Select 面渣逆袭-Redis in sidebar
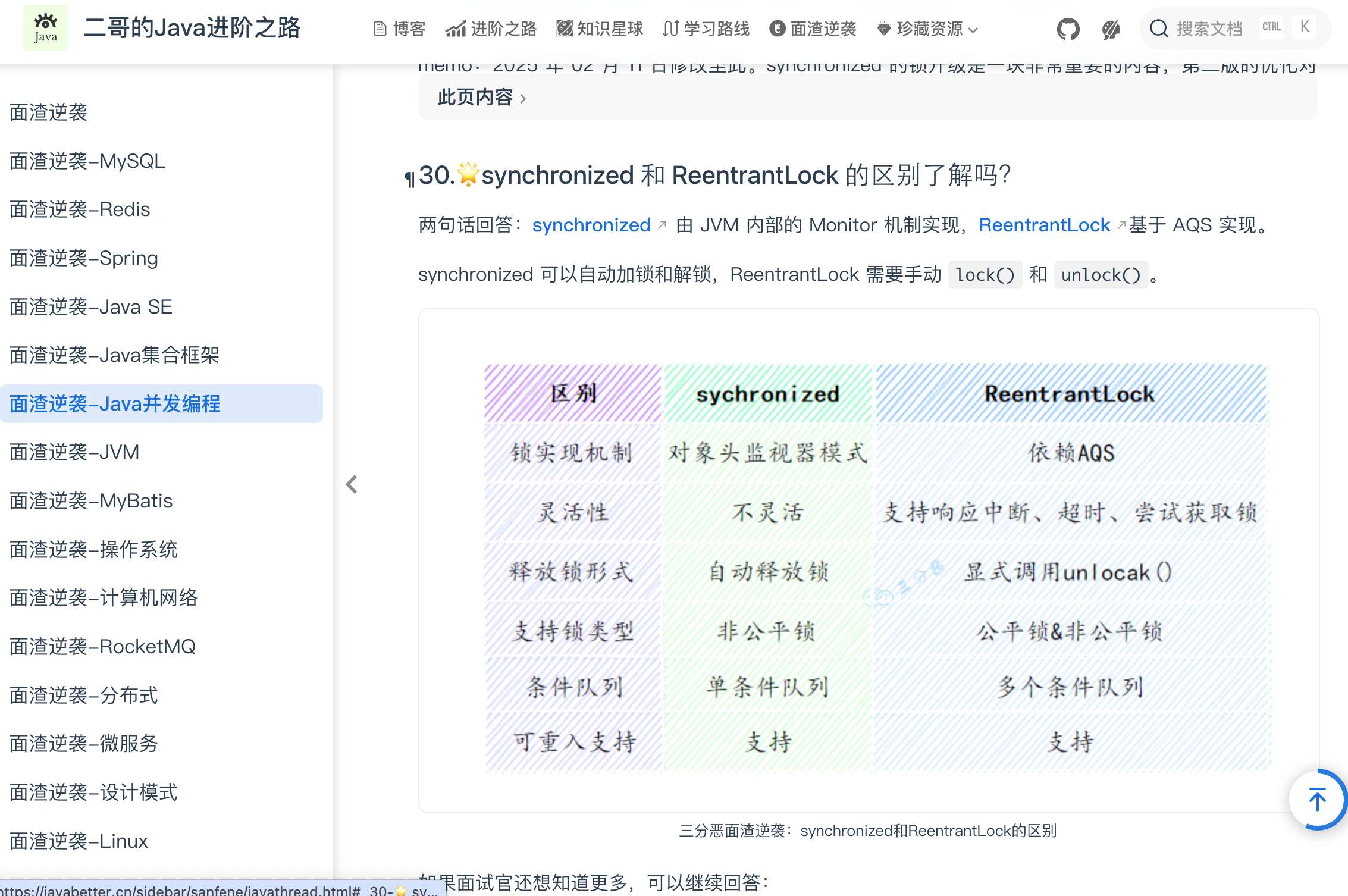 [x=80, y=209]
